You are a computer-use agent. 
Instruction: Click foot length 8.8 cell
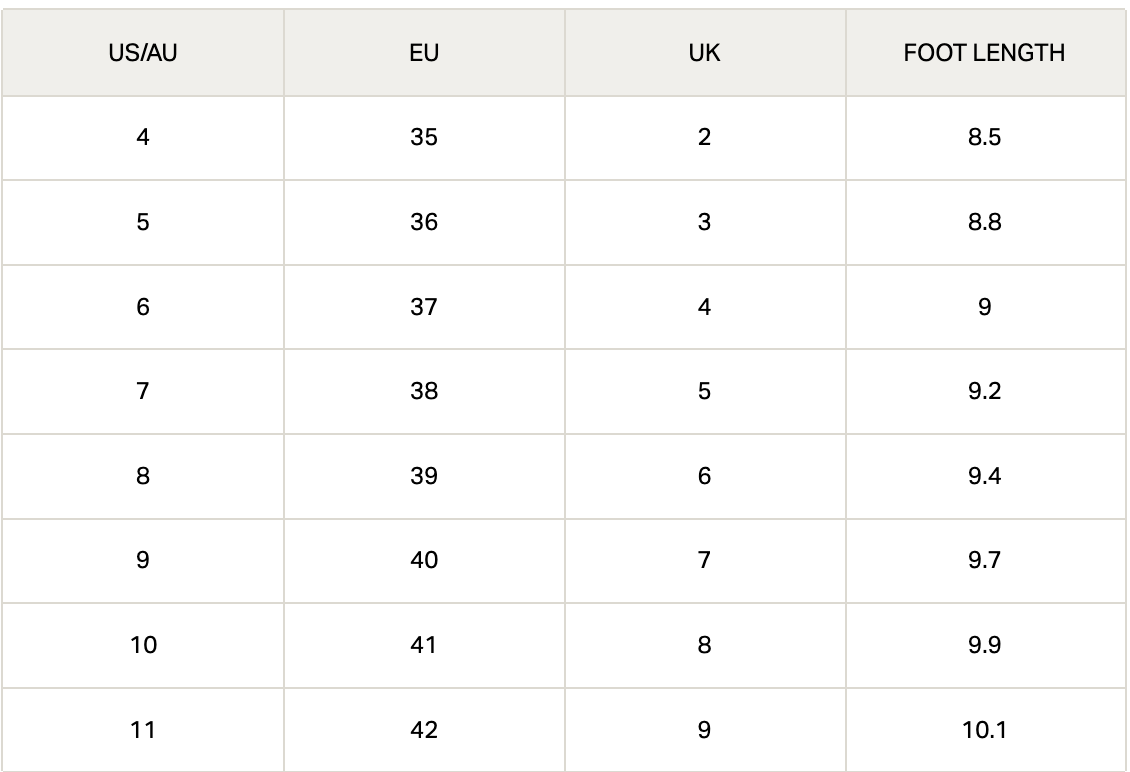pos(985,222)
